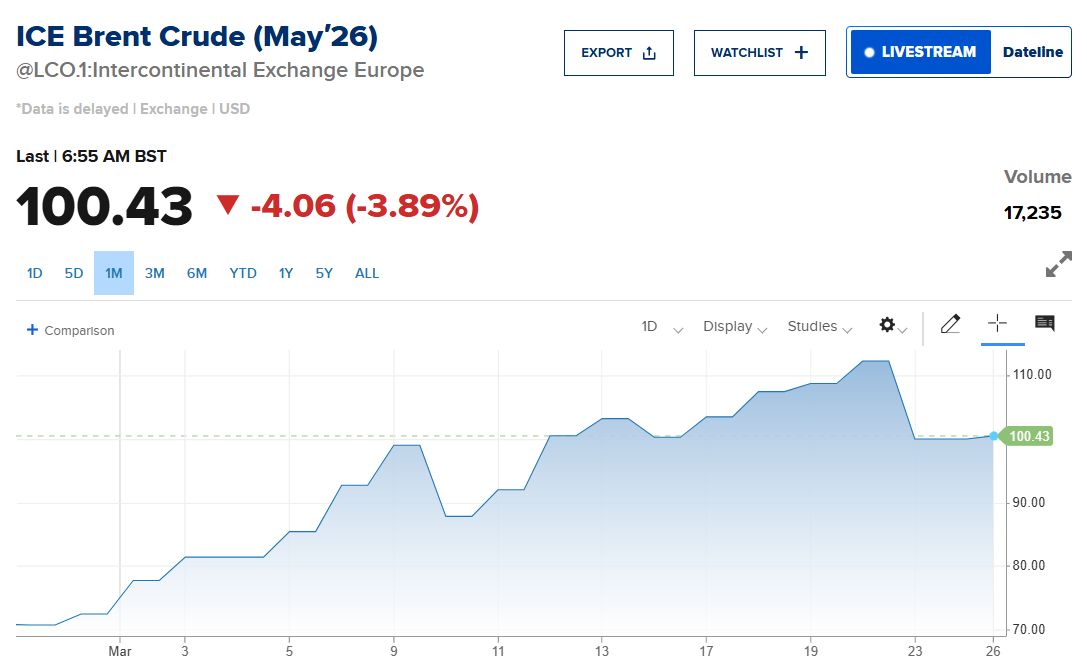Toggle the crosshair tool icon

[997, 323]
